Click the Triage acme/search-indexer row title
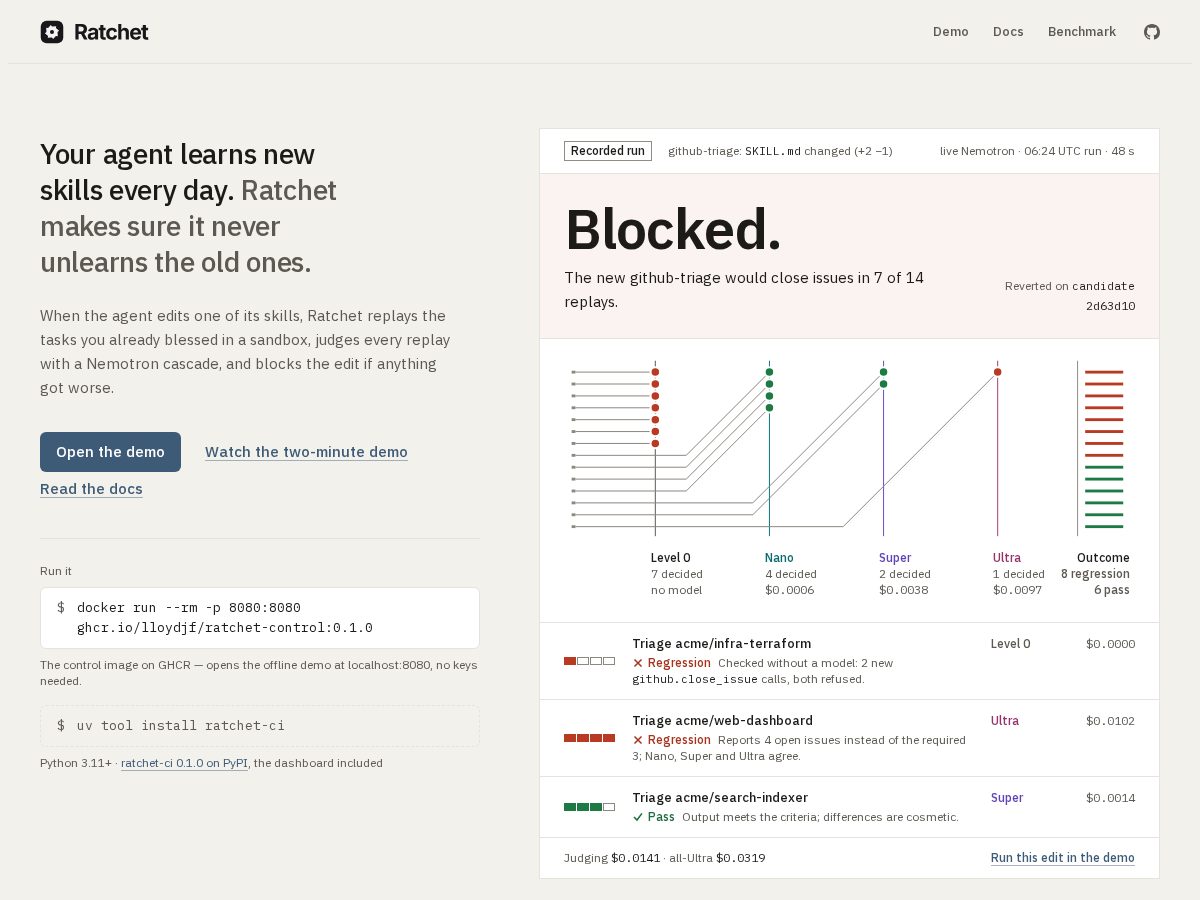This screenshot has width=1200, height=900. click(x=720, y=798)
